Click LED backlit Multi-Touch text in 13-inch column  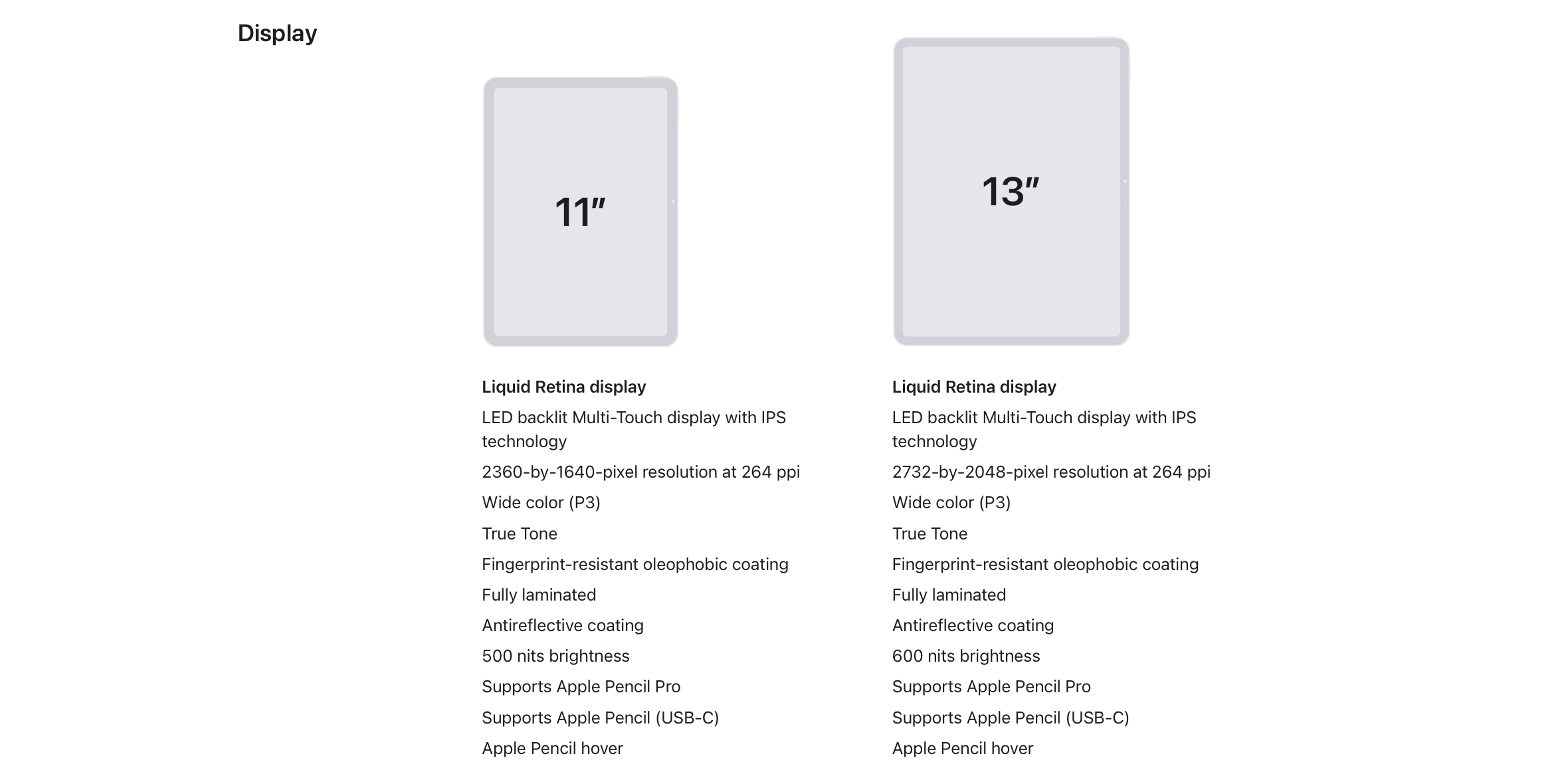[x=1043, y=418]
